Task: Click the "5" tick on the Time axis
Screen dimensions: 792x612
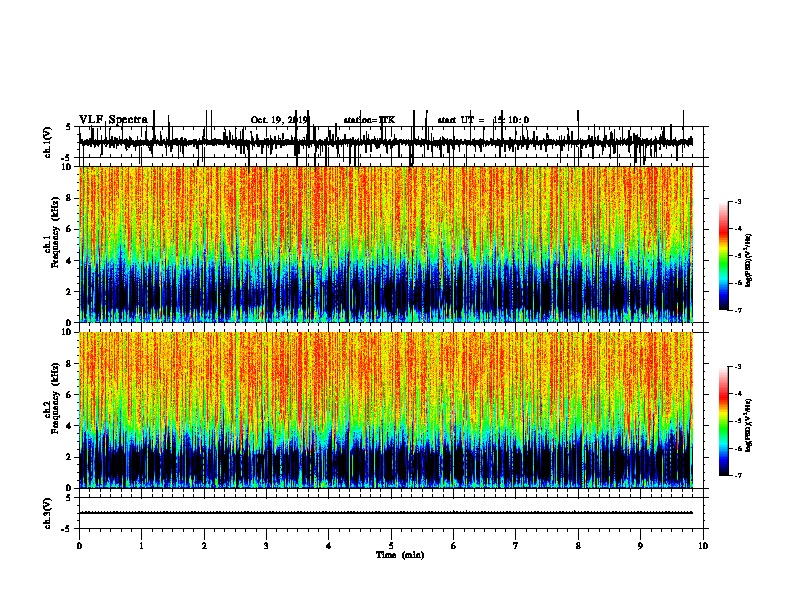Action: coord(391,546)
